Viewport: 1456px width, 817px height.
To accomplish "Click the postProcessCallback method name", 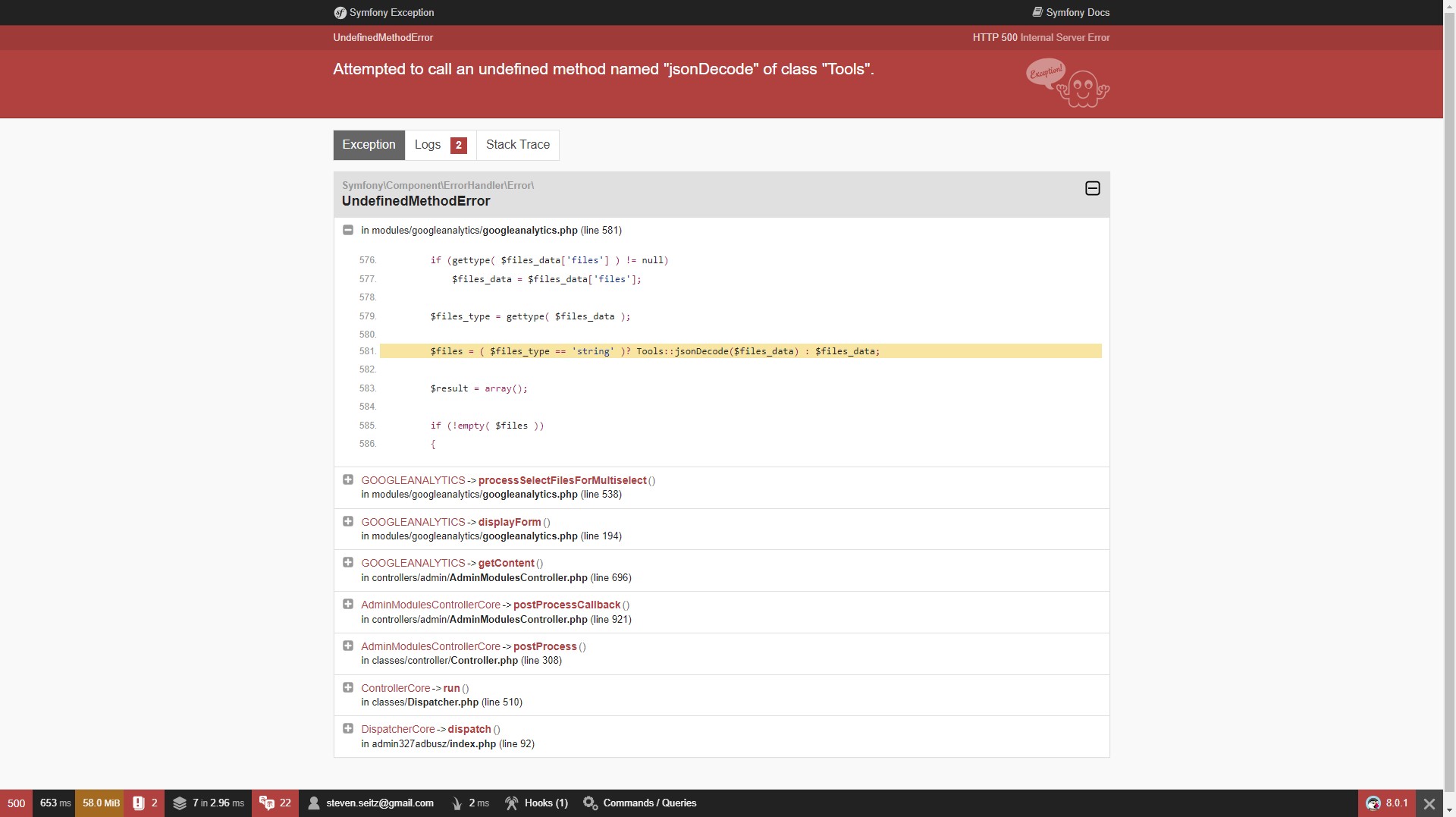I will [567, 605].
